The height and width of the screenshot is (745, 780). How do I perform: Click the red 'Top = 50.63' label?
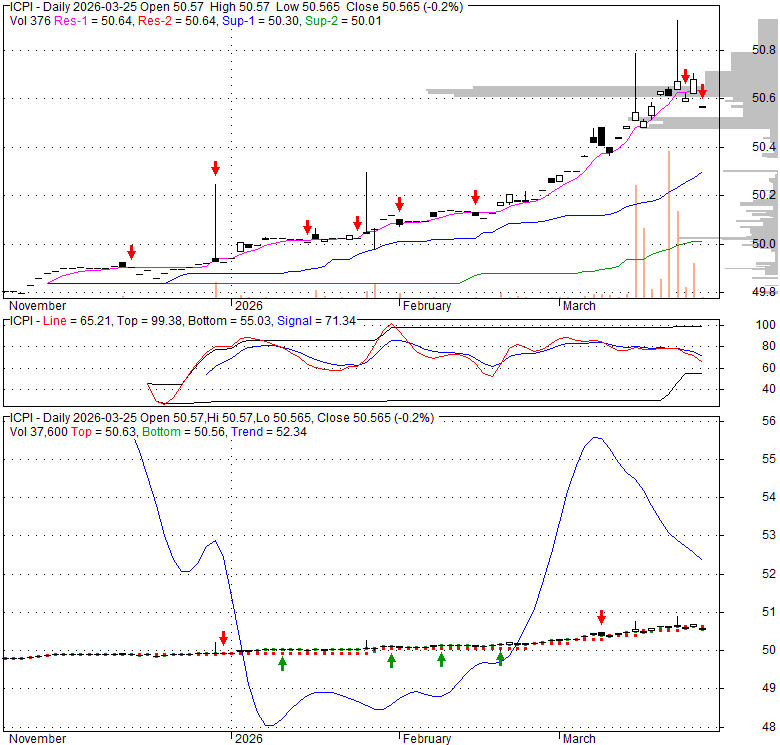(103, 432)
